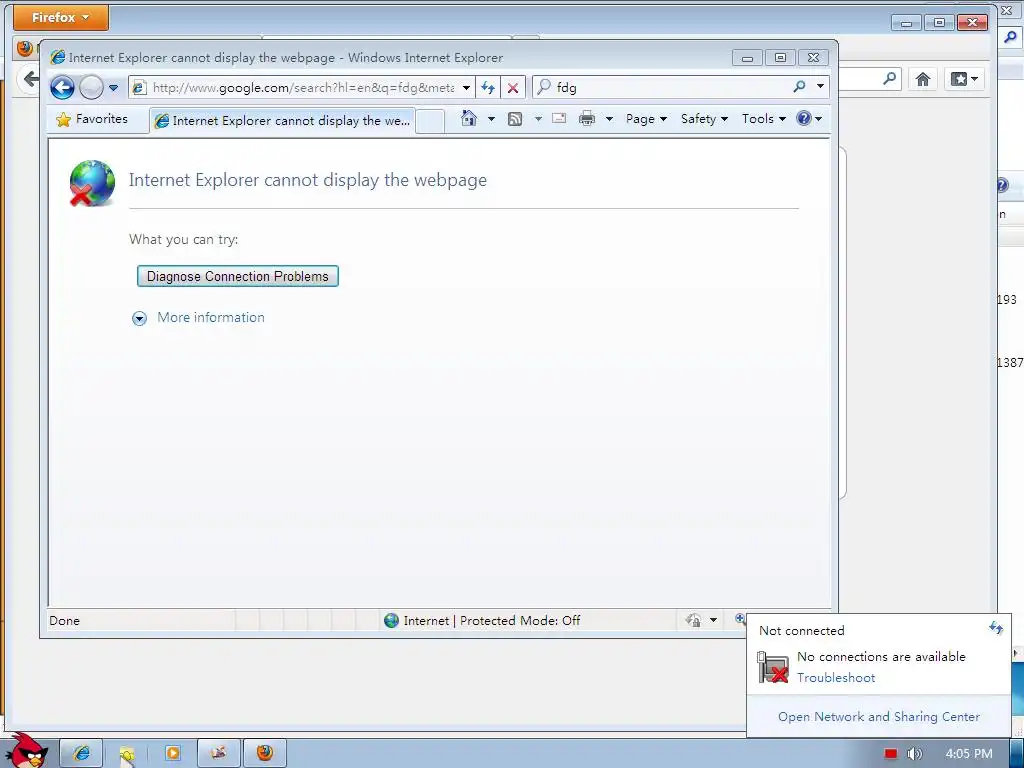Click Internet Explorer taskbar icon
1024x768 pixels.
pos(82,753)
